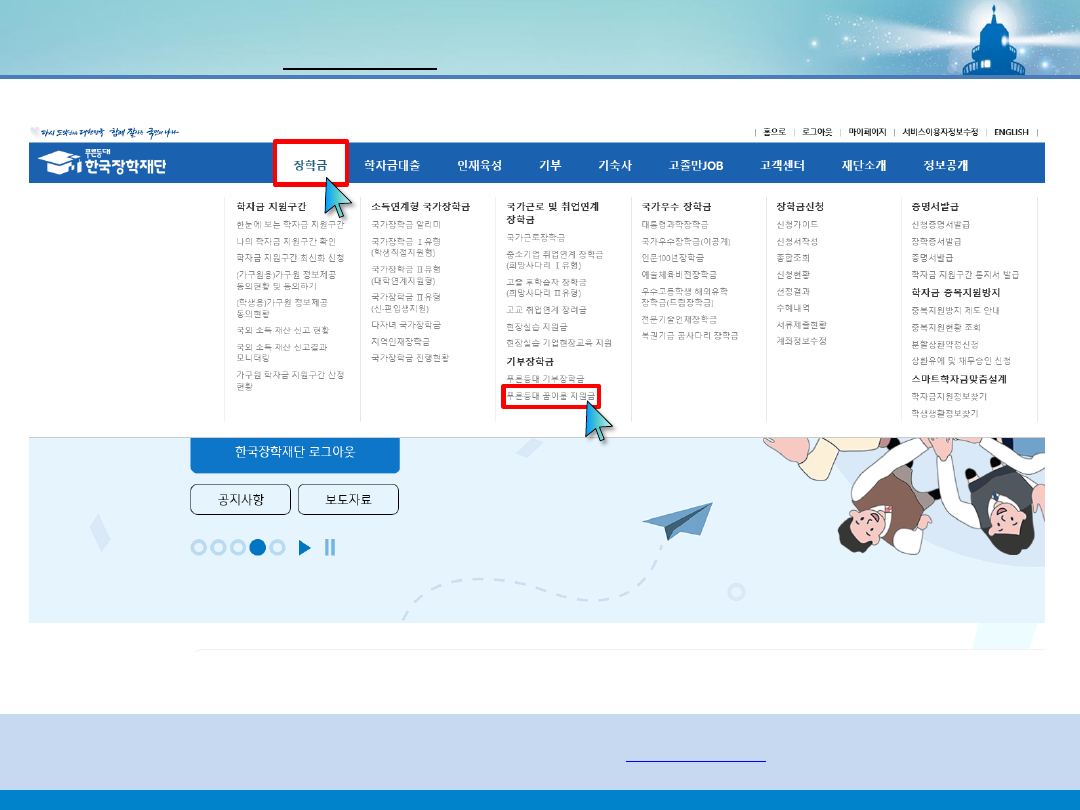Click the 한국장학재단 로그아웃 button
The height and width of the screenshot is (810, 1080).
click(x=295, y=452)
